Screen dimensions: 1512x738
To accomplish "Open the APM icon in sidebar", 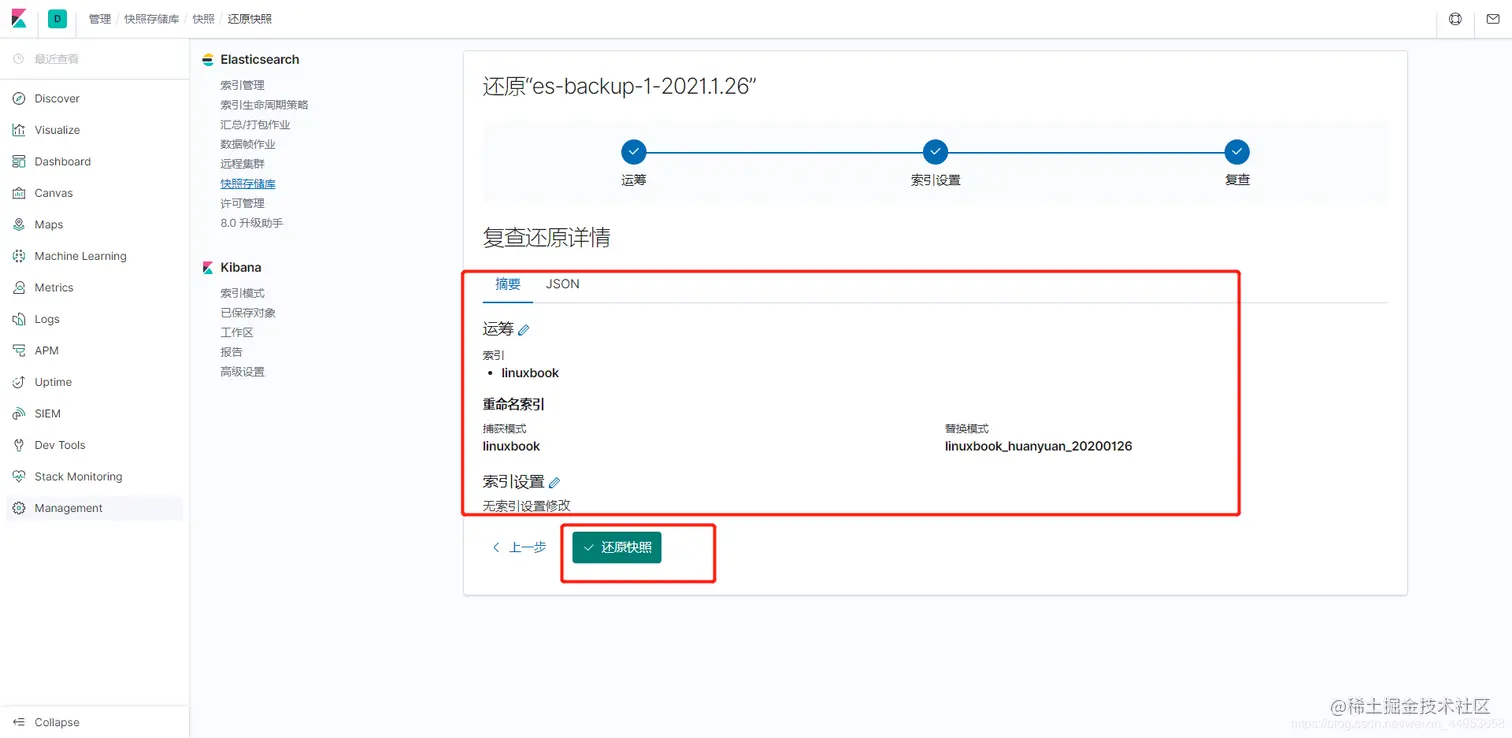I will tap(19, 351).
